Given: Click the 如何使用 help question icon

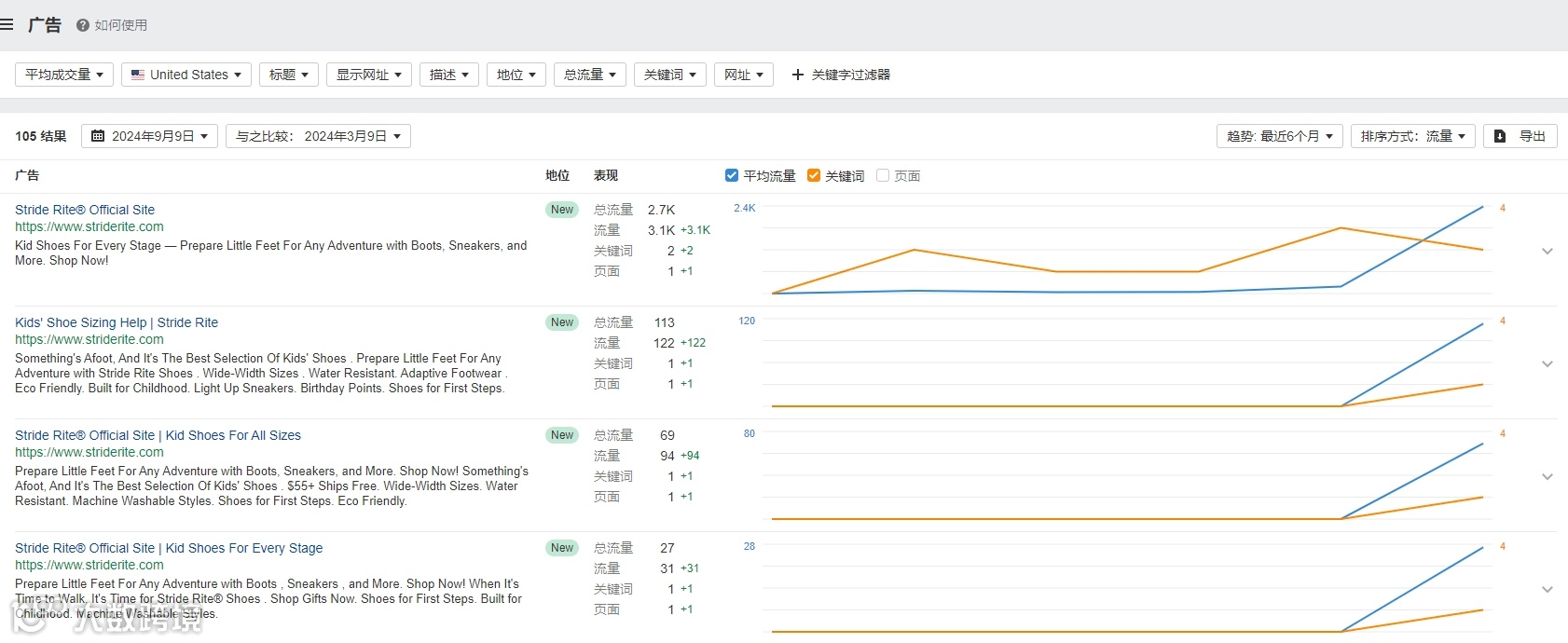Looking at the screenshot, I should [x=83, y=25].
